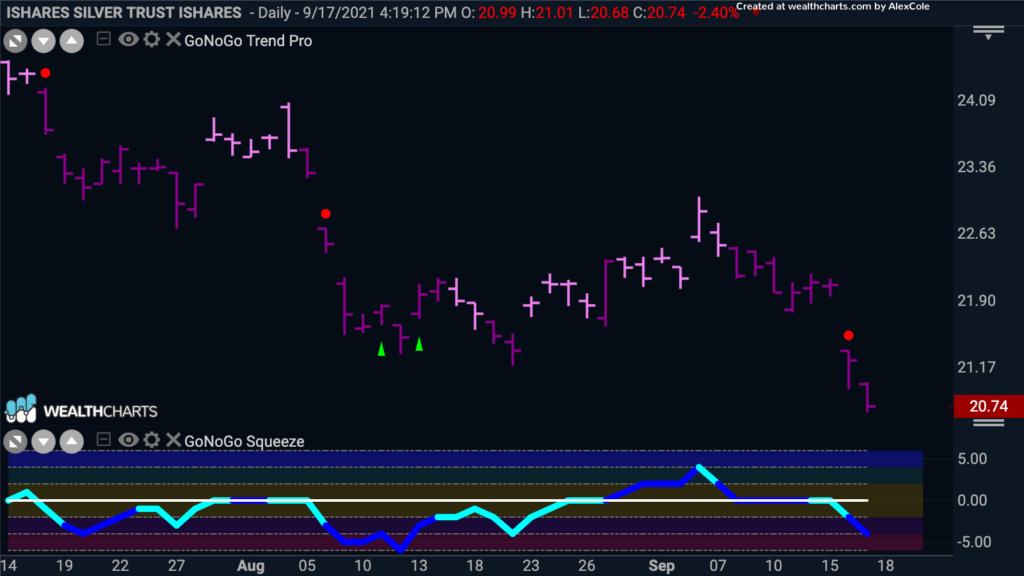Toggle GoNoGo Trend Pro visibility eye
The height and width of the screenshot is (576, 1024).
pos(128,39)
